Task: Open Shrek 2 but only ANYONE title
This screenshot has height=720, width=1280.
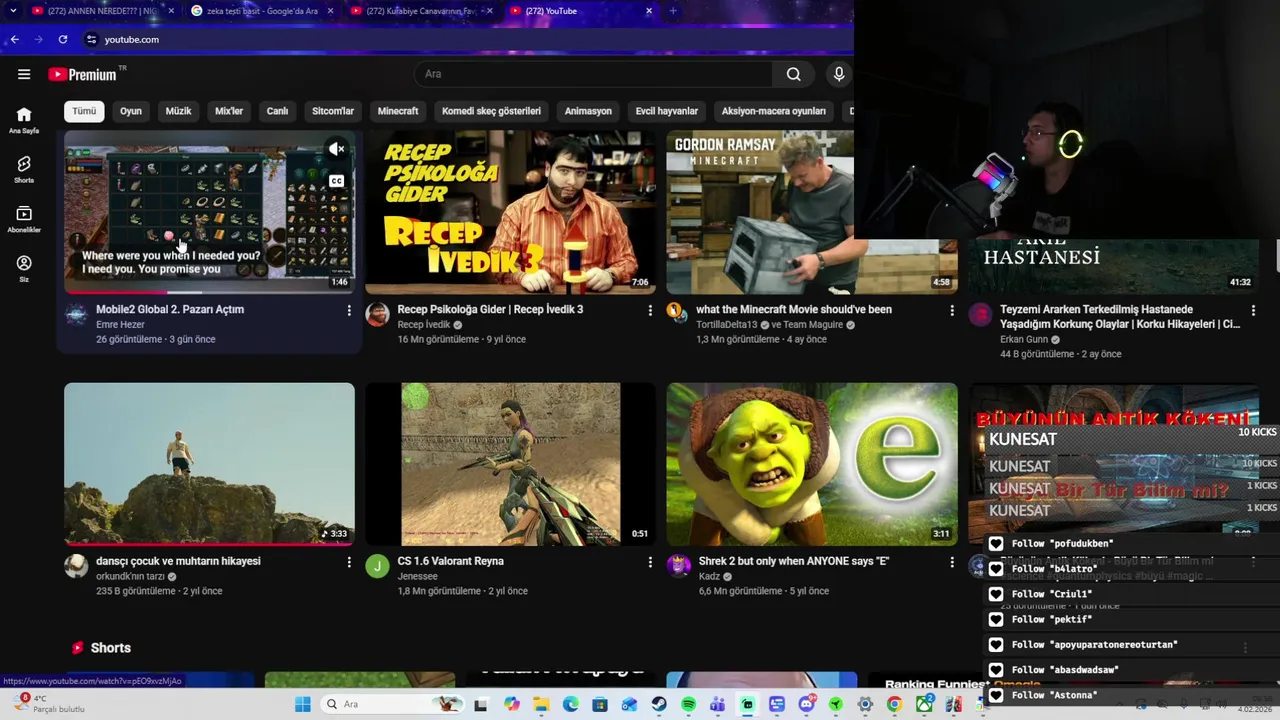Action: pos(793,561)
